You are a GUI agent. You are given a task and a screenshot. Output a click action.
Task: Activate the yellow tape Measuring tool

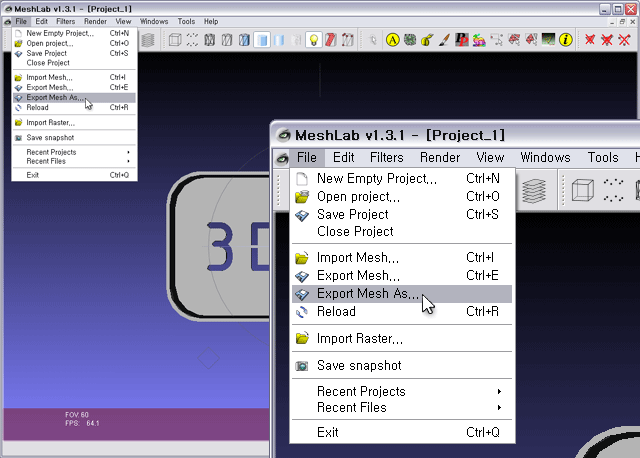coord(427,40)
